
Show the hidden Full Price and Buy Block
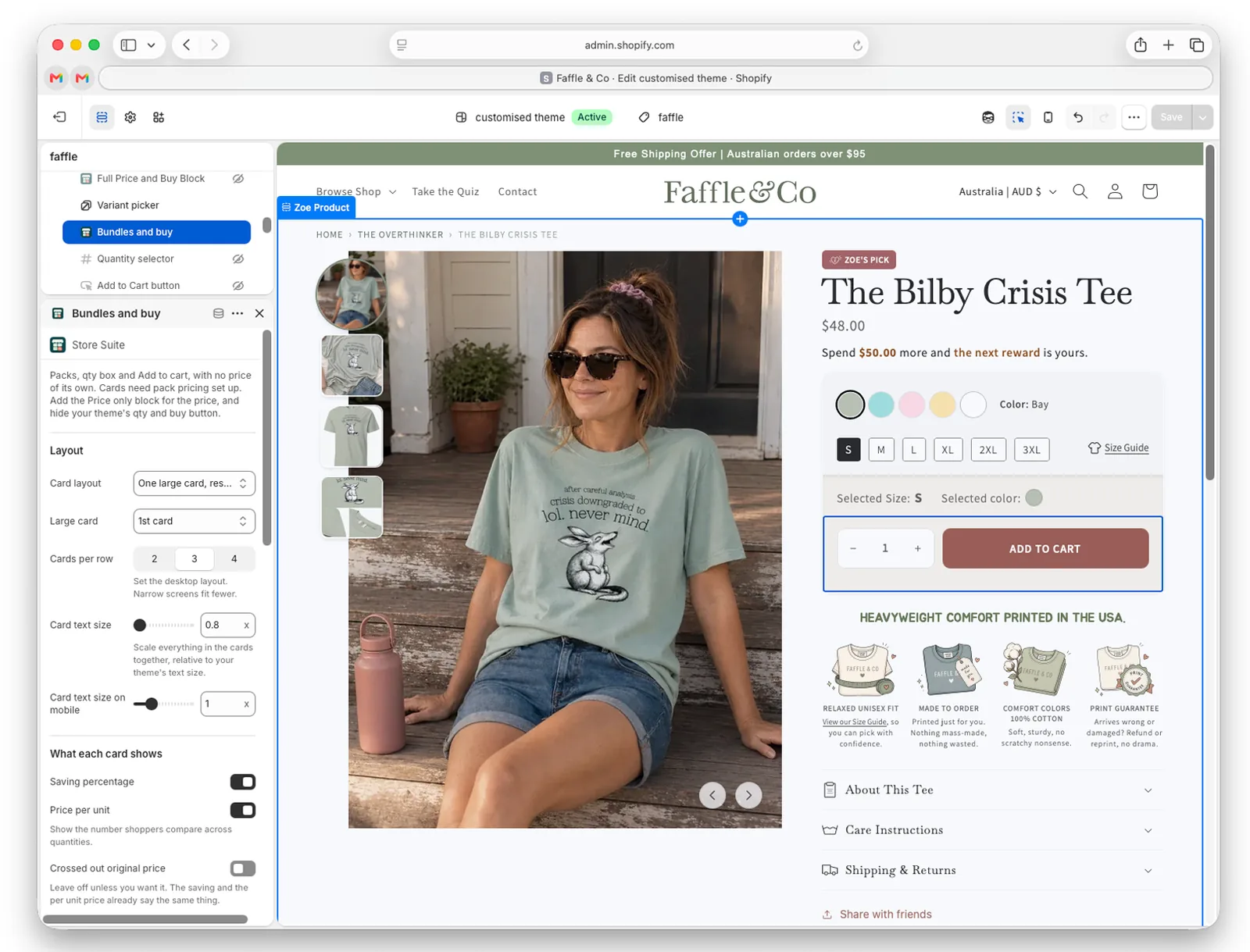tap(238, 178)
